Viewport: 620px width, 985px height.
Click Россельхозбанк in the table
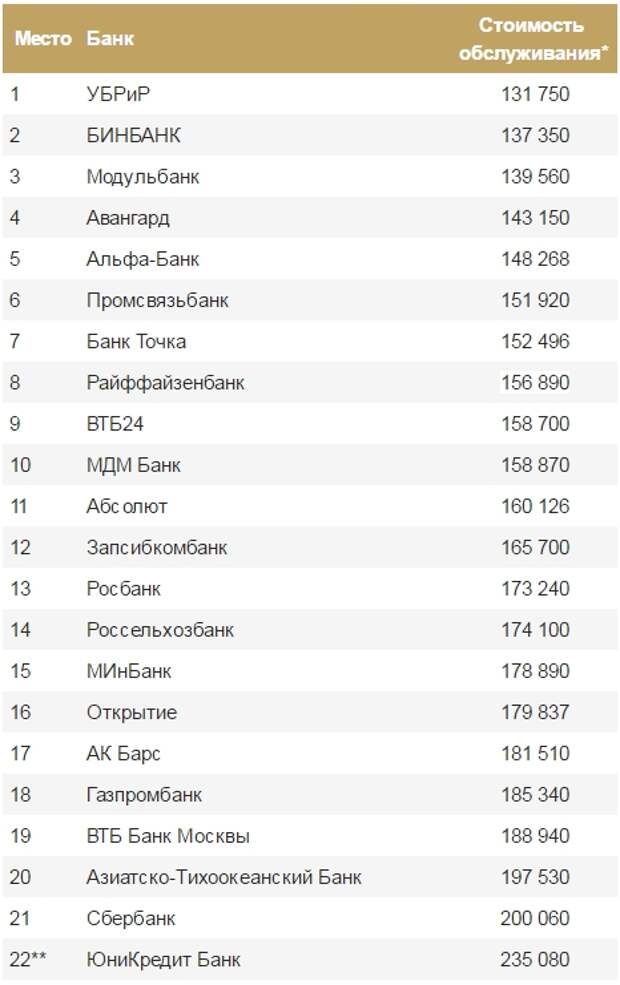pos(160,630)
